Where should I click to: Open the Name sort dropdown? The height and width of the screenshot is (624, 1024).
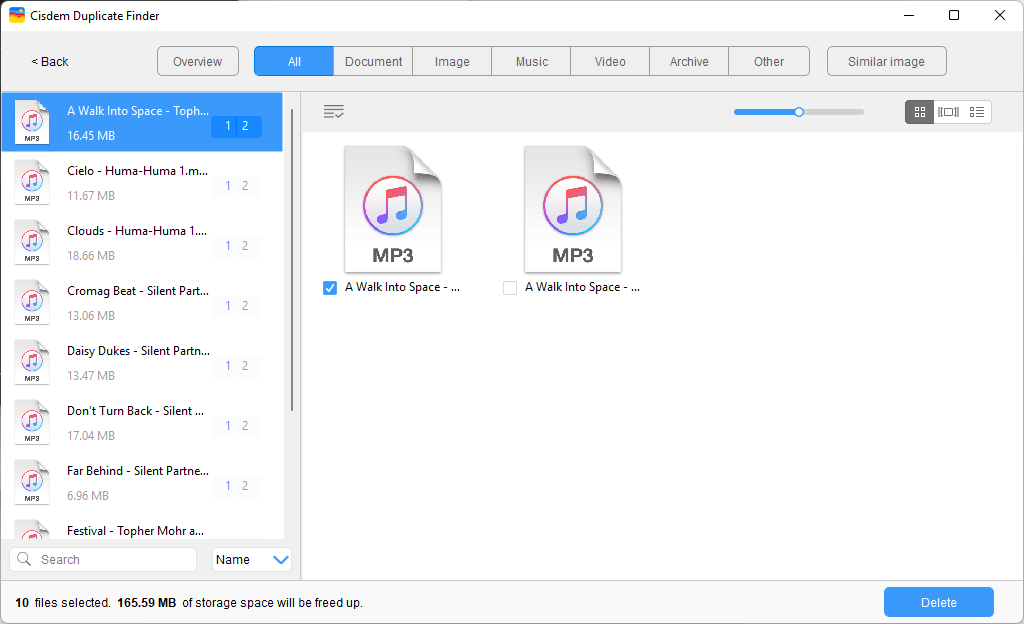(x=251, y=559)
